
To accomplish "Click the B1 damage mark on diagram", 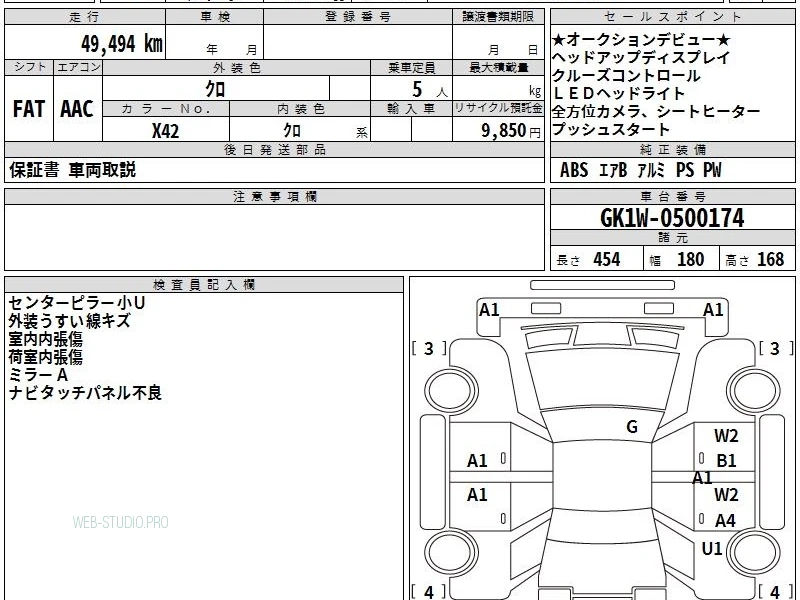I will click(x=726, y=461).
